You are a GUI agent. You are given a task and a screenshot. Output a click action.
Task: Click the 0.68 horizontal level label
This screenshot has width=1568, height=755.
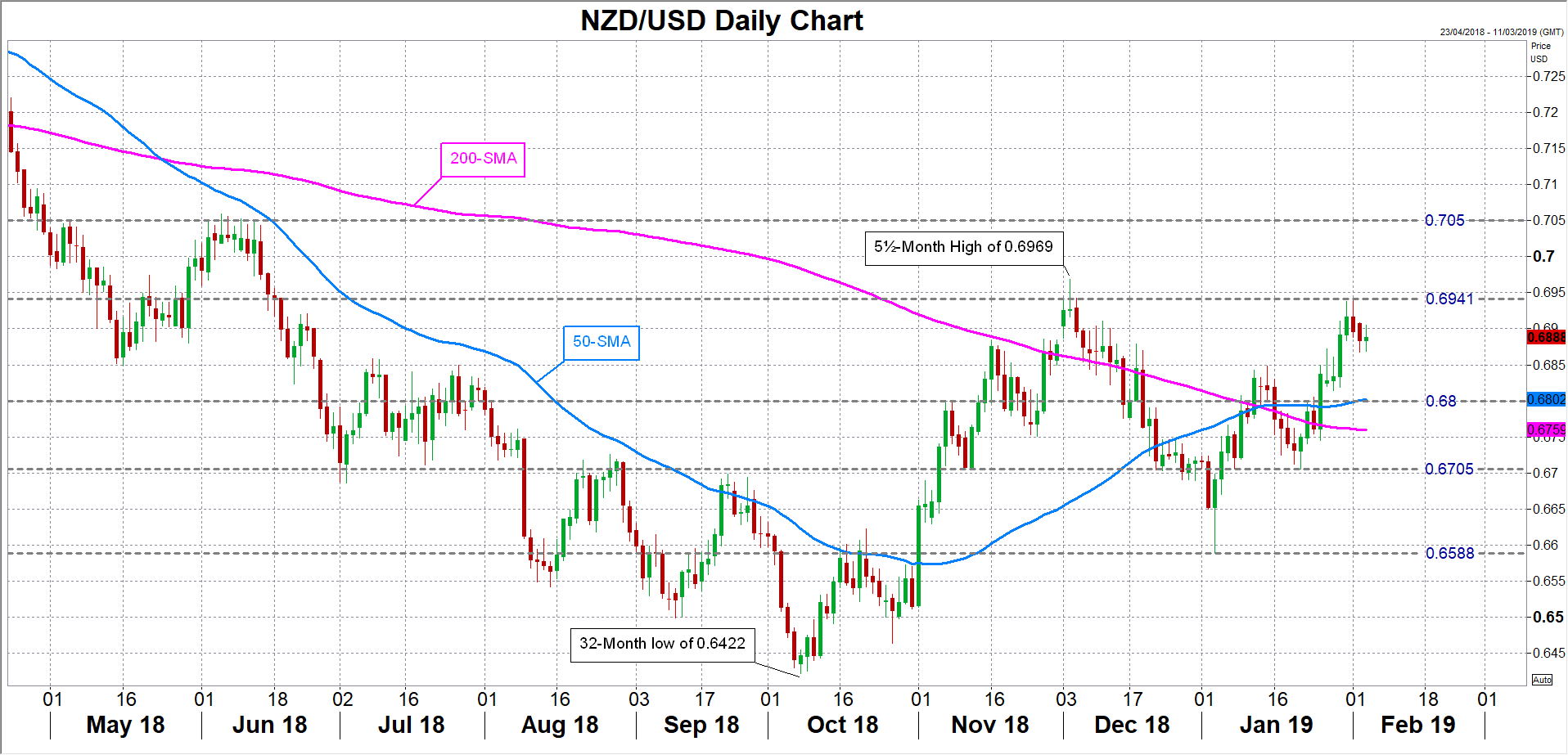click(x=1441, y=402)
